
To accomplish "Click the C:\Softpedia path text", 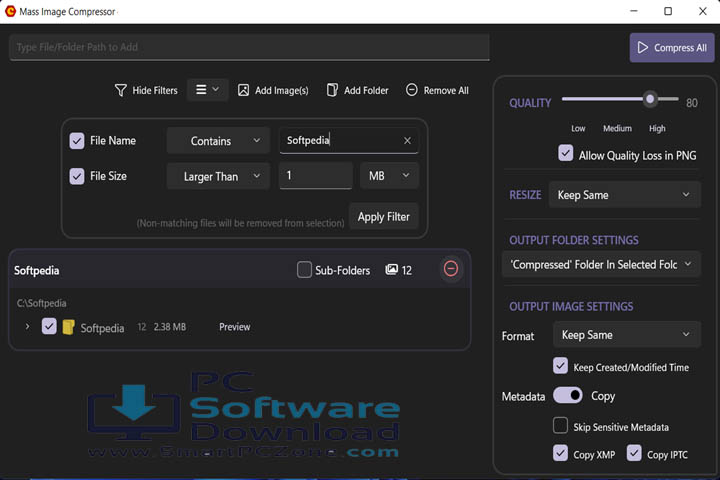I will [x=41, y=303].
